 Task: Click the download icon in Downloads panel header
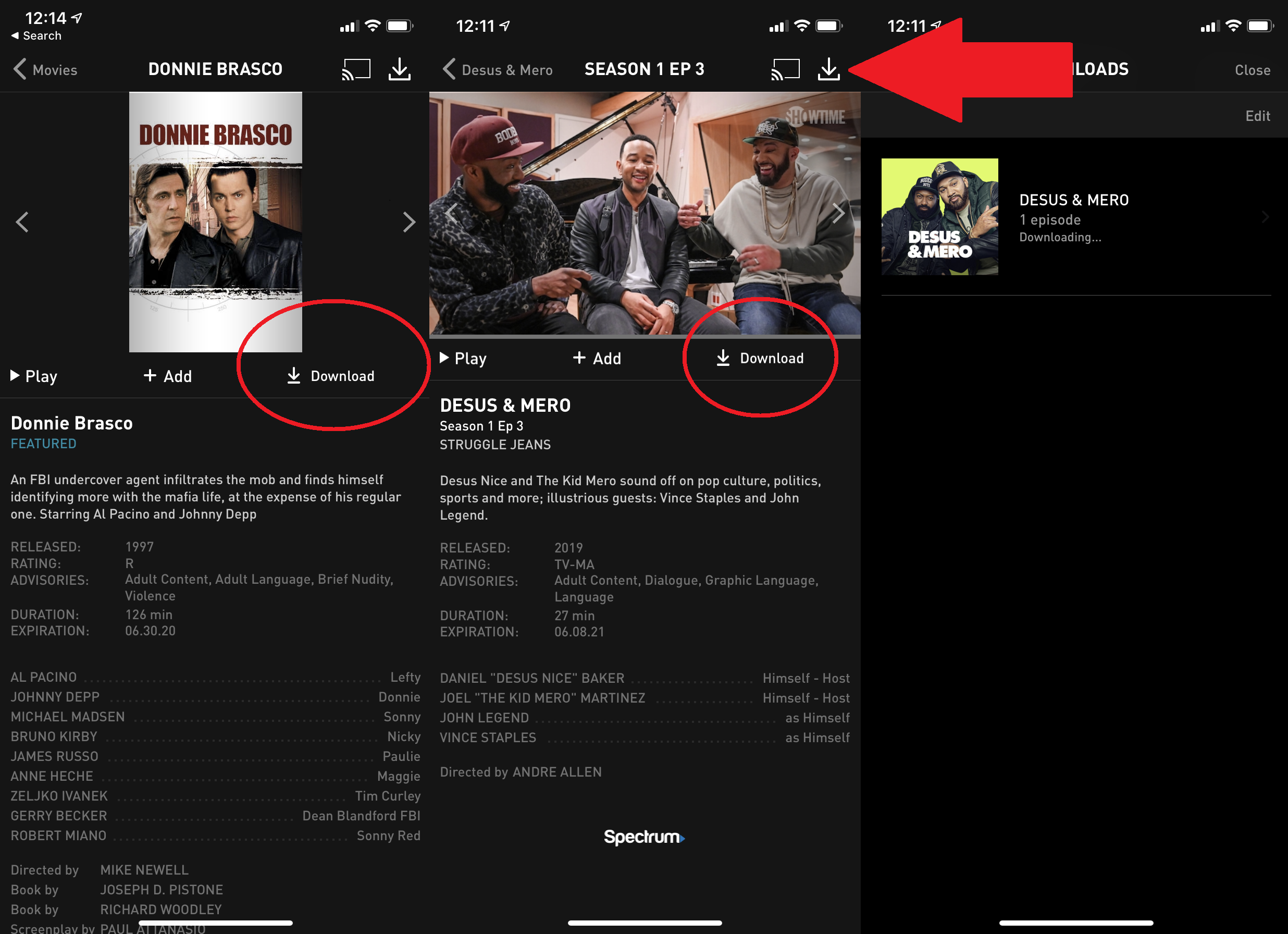click(x=829, y=68)
